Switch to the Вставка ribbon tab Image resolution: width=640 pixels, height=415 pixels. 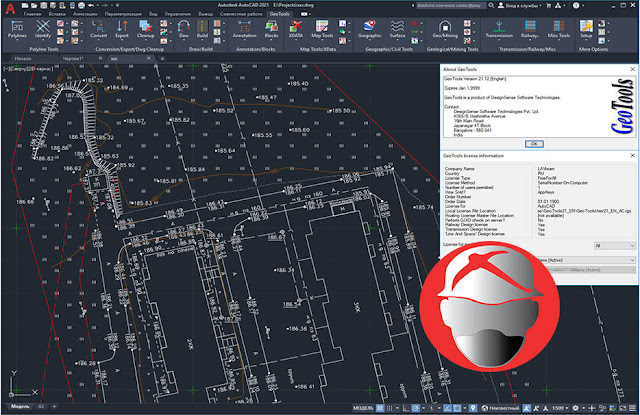coord(57,14)
